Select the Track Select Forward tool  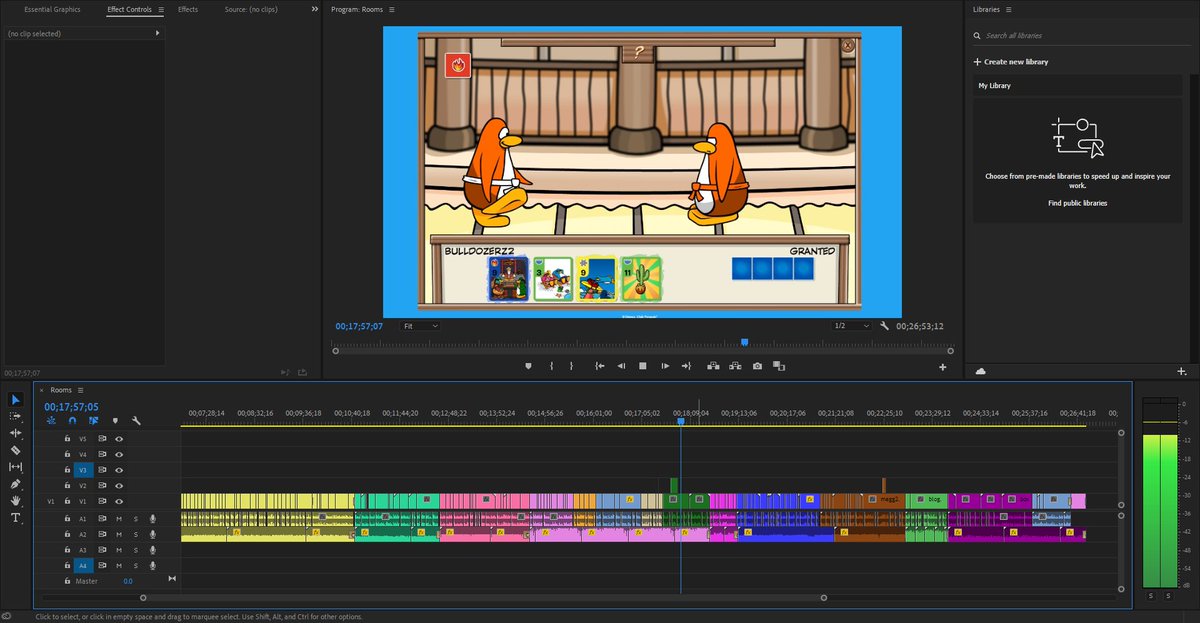click(x=16, y=416)
